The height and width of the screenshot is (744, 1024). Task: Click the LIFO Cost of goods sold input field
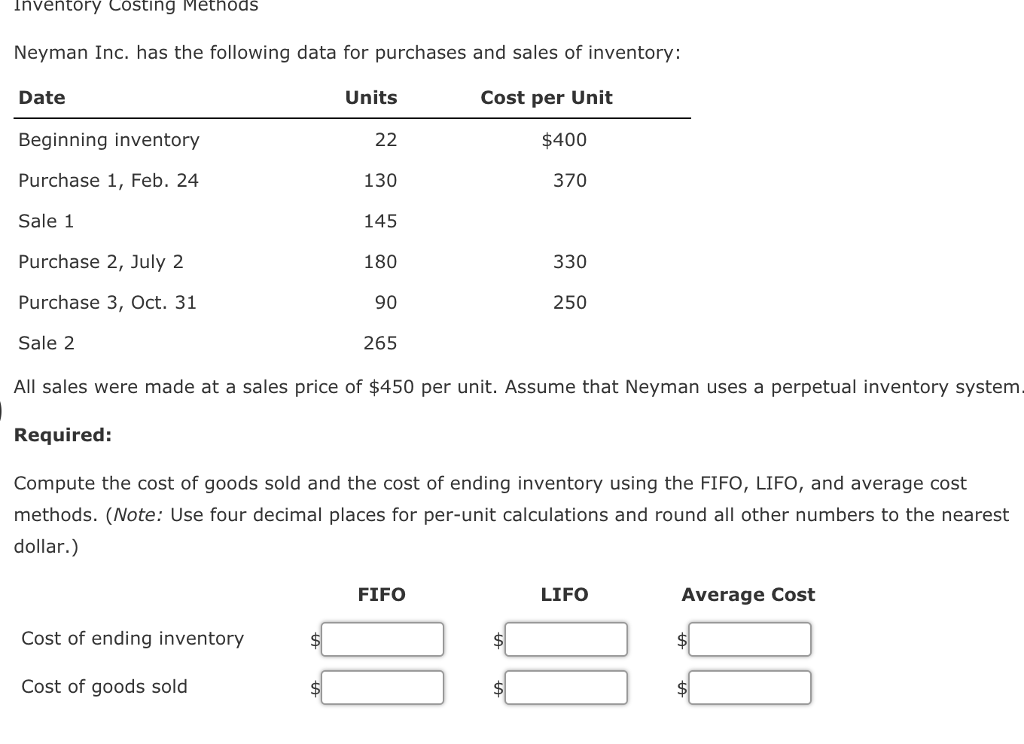click(566, 687)
